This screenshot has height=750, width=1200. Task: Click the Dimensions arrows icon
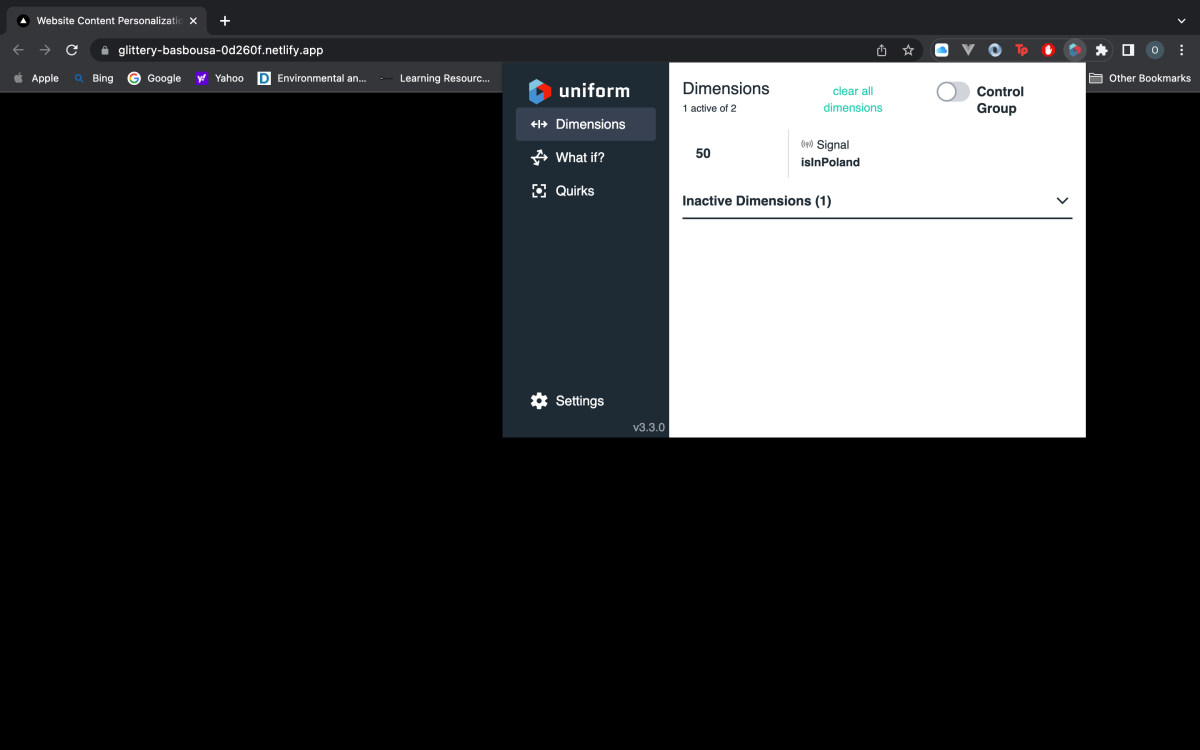tap(539, 124)
